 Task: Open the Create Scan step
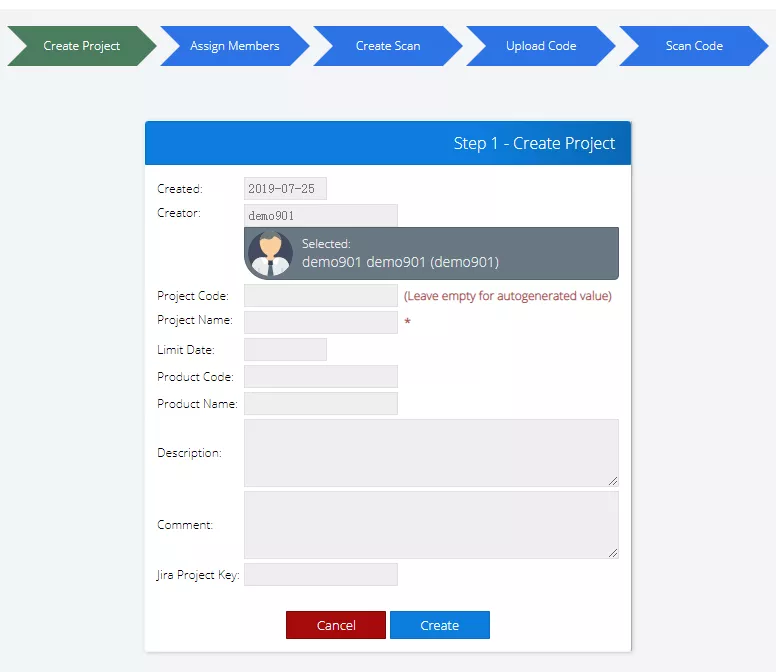(388, 46)
